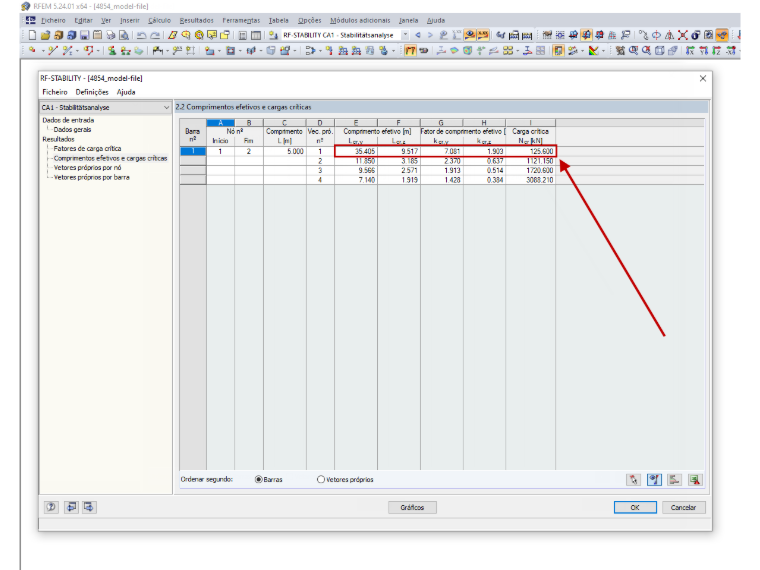Image resolution: width=760 pixels, height=570 pixels.
Task: Click the nodal support icon in second toolbar
Action: click(x=112, y=50)
